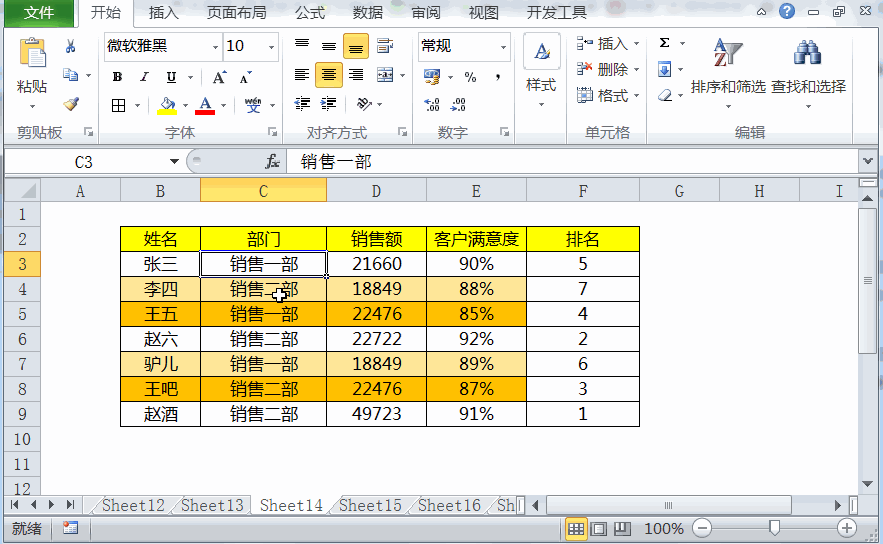
Task: Click the Clear eraser icon
Action: pos(665,95)
